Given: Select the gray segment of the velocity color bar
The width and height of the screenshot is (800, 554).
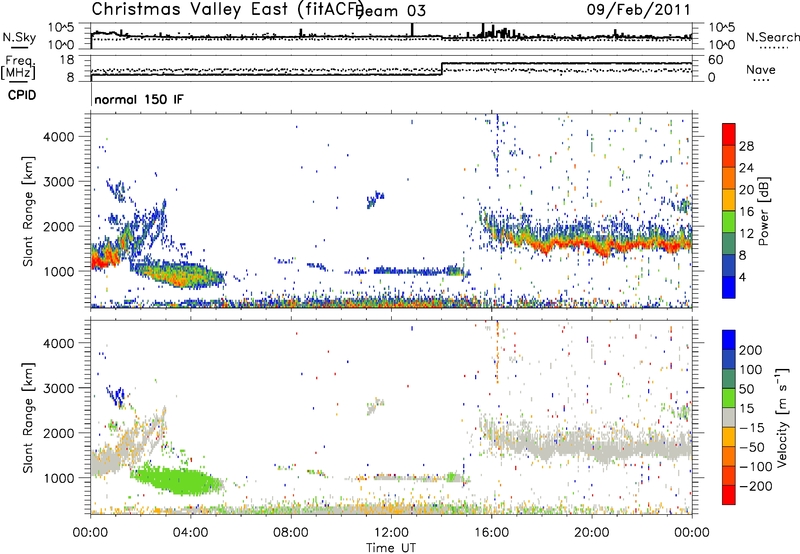Looking at the screenshot, I should [729, 417].
